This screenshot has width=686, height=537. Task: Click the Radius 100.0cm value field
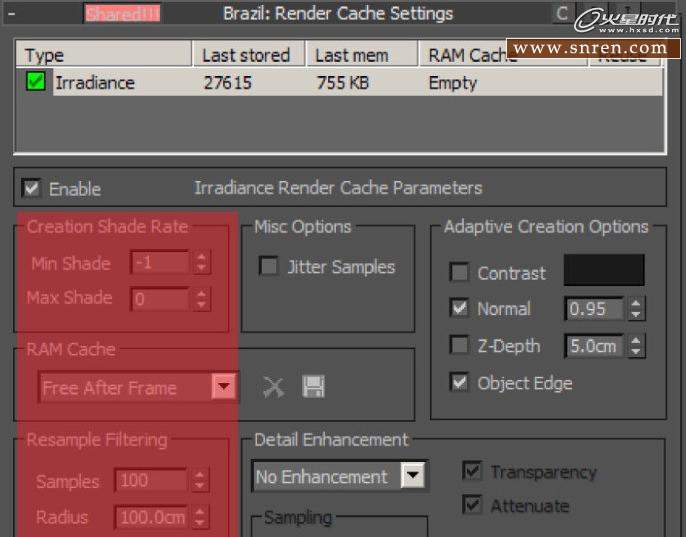click(x=150, y=517)
